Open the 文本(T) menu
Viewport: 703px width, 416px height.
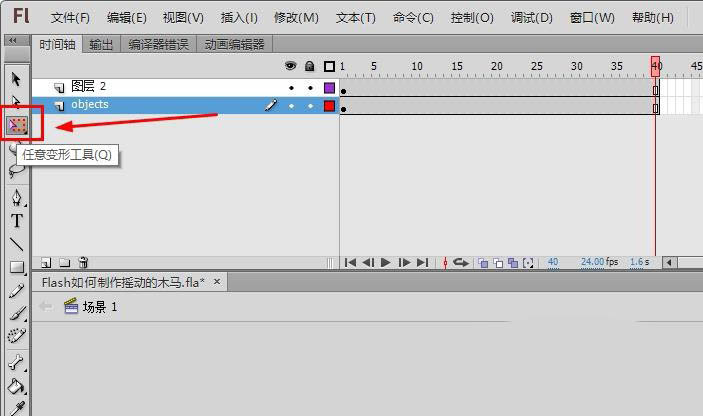point(356,18)
